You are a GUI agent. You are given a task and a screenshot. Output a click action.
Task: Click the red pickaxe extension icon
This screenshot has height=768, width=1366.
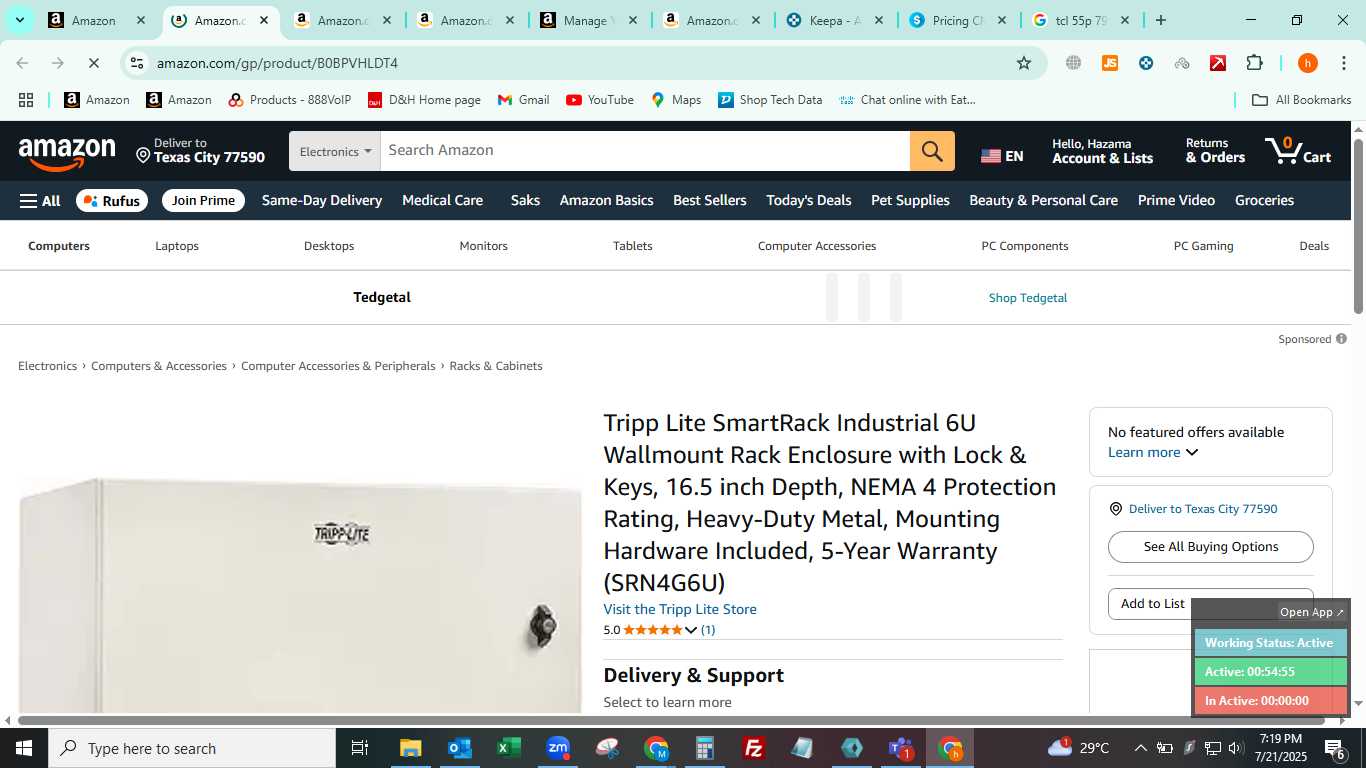[x=1218, y=63]
